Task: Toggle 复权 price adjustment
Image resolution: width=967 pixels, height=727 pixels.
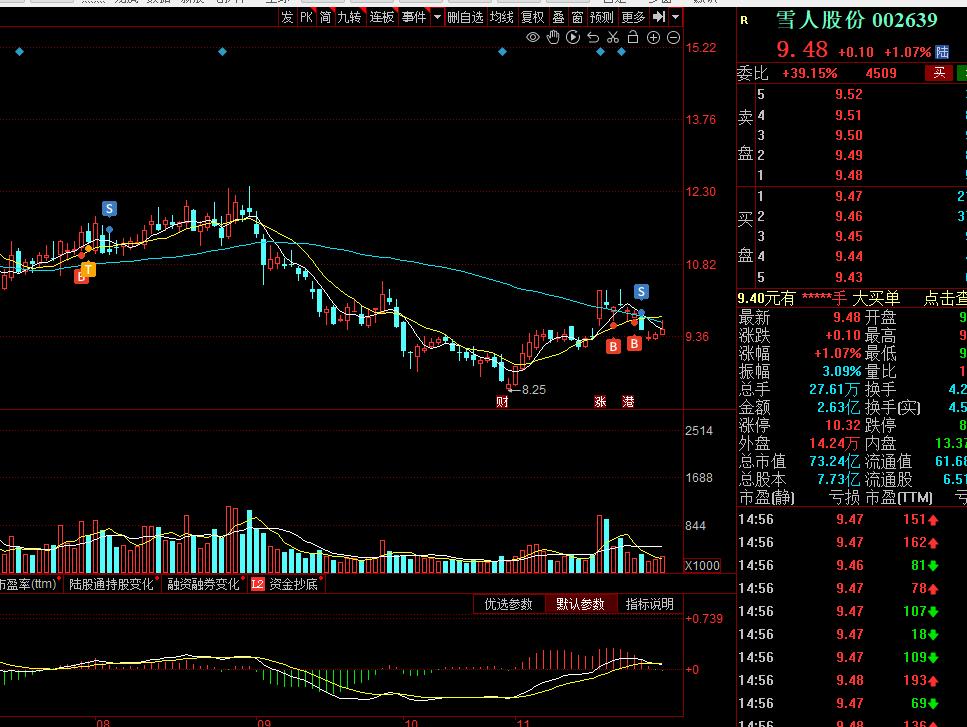Action: pyautogui.click(x=532, y=17)
